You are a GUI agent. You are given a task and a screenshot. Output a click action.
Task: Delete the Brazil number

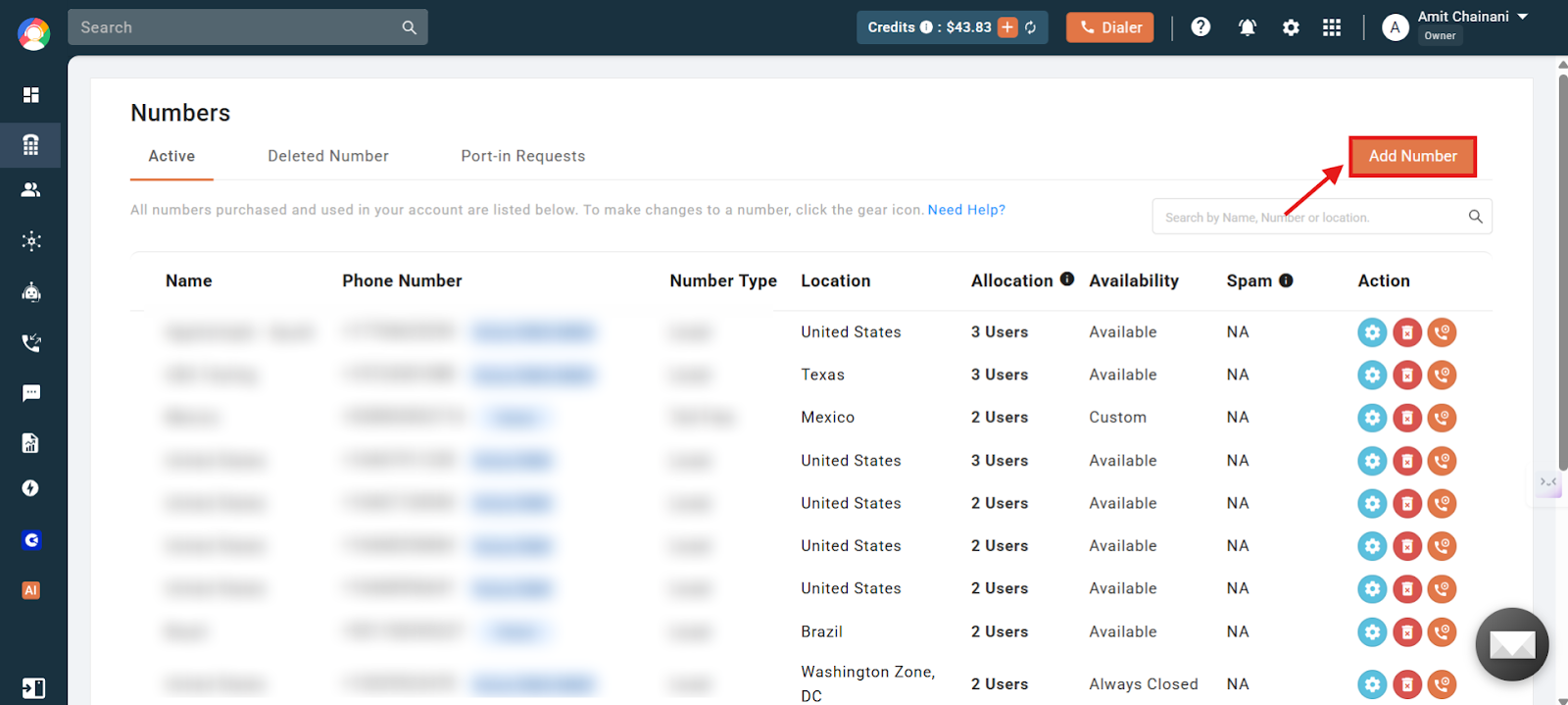point(1407,632)
